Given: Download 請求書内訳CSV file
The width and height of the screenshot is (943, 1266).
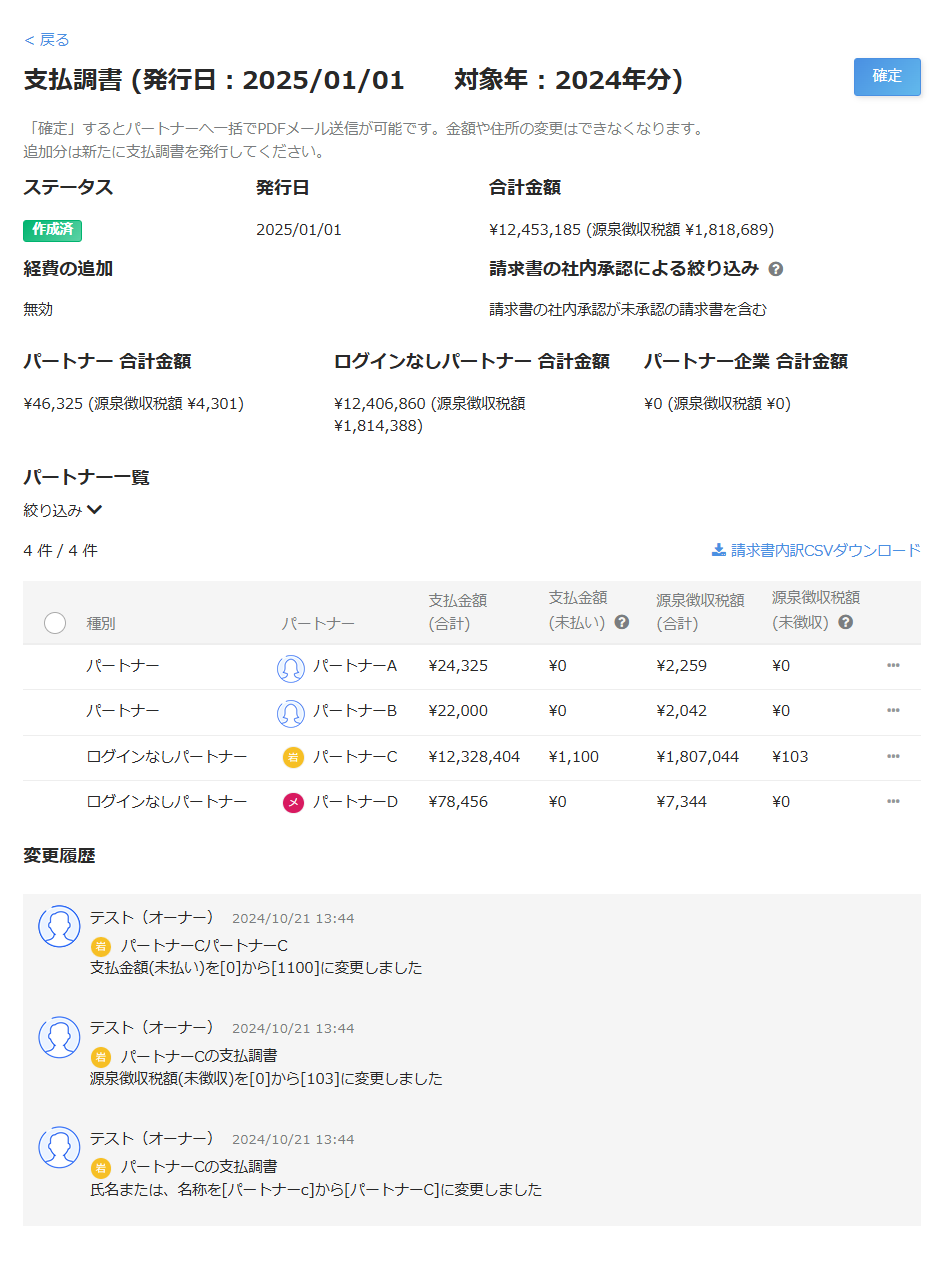Looking at the screenshot, I should pyautogui.click(x=816, y=550).
